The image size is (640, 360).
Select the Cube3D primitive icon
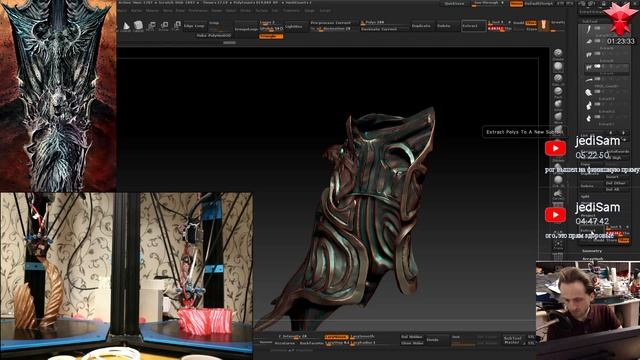tap(138, 26)
